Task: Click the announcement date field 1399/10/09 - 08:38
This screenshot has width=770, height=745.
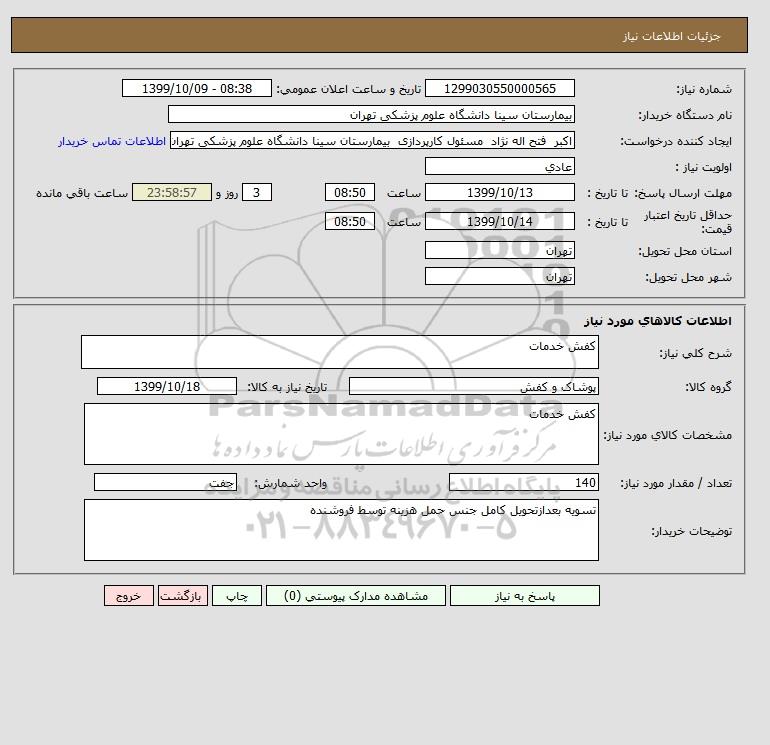Action: tap(196, 88)
